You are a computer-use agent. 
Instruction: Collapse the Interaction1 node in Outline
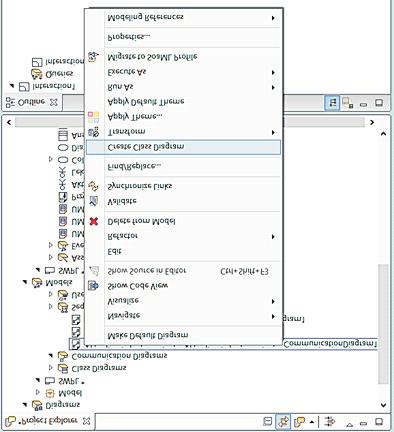tap(12, 86)
